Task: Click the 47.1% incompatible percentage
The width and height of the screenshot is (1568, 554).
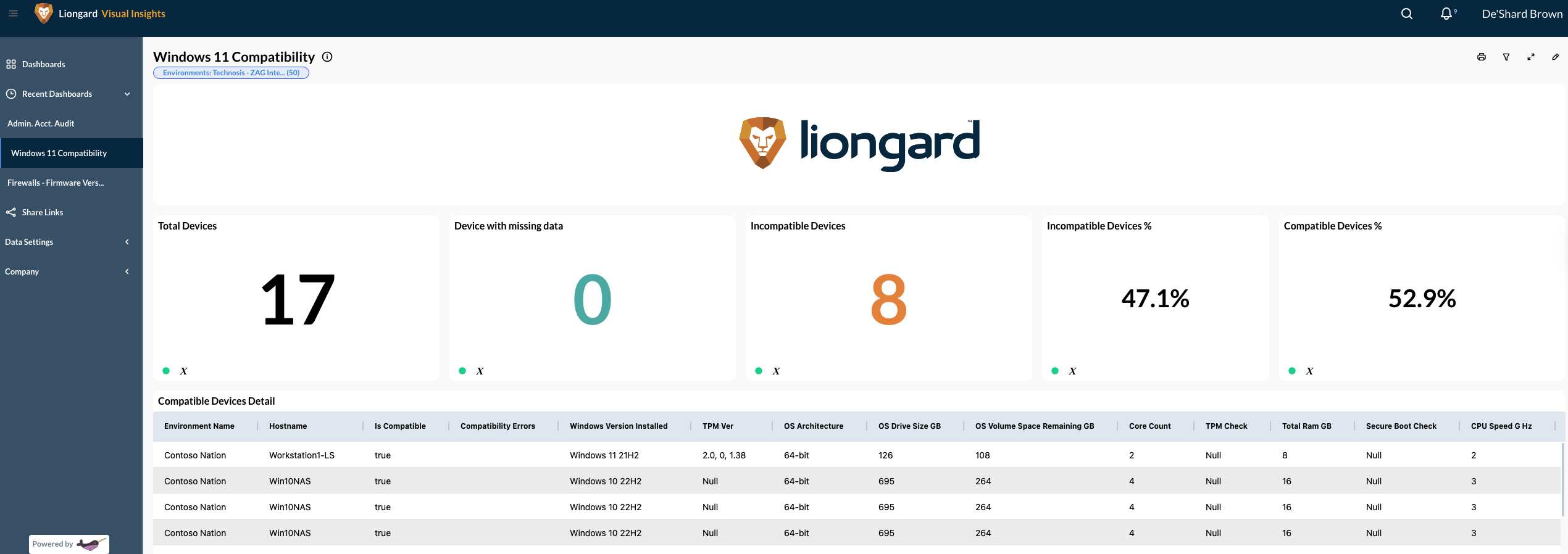Action: (1155, 299)
